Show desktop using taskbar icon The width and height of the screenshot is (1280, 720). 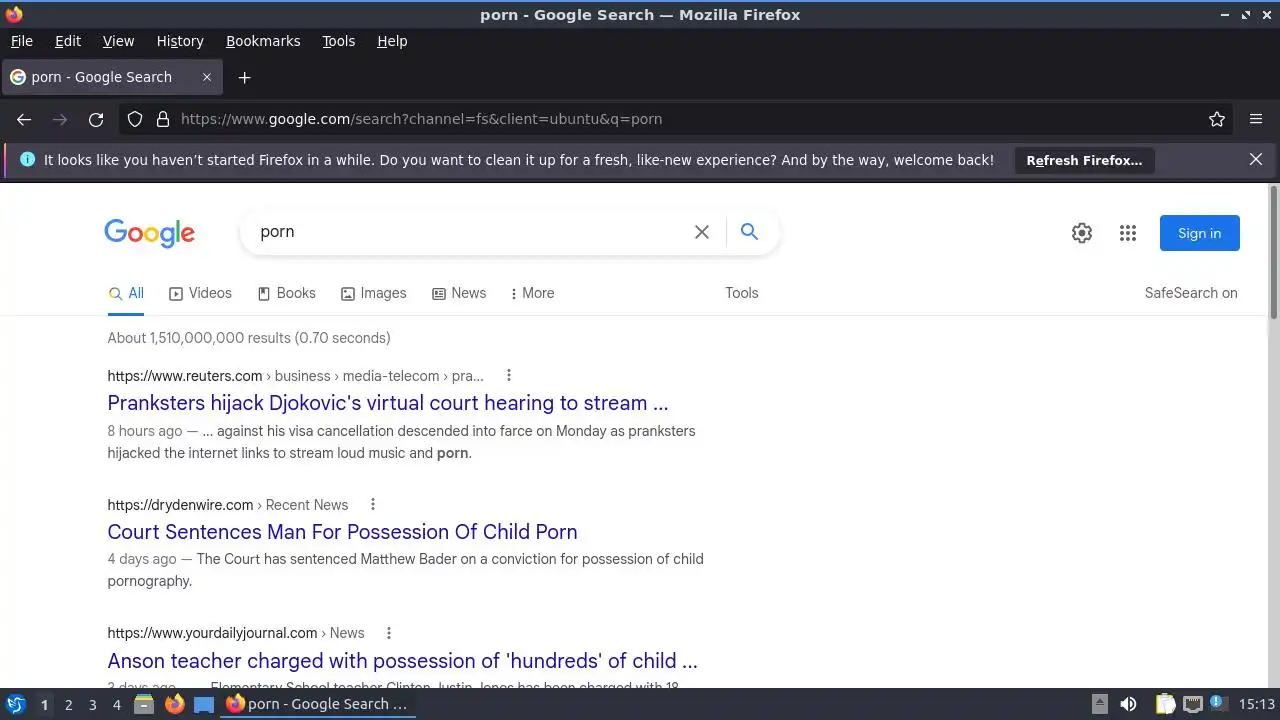[x=204, y=704]
